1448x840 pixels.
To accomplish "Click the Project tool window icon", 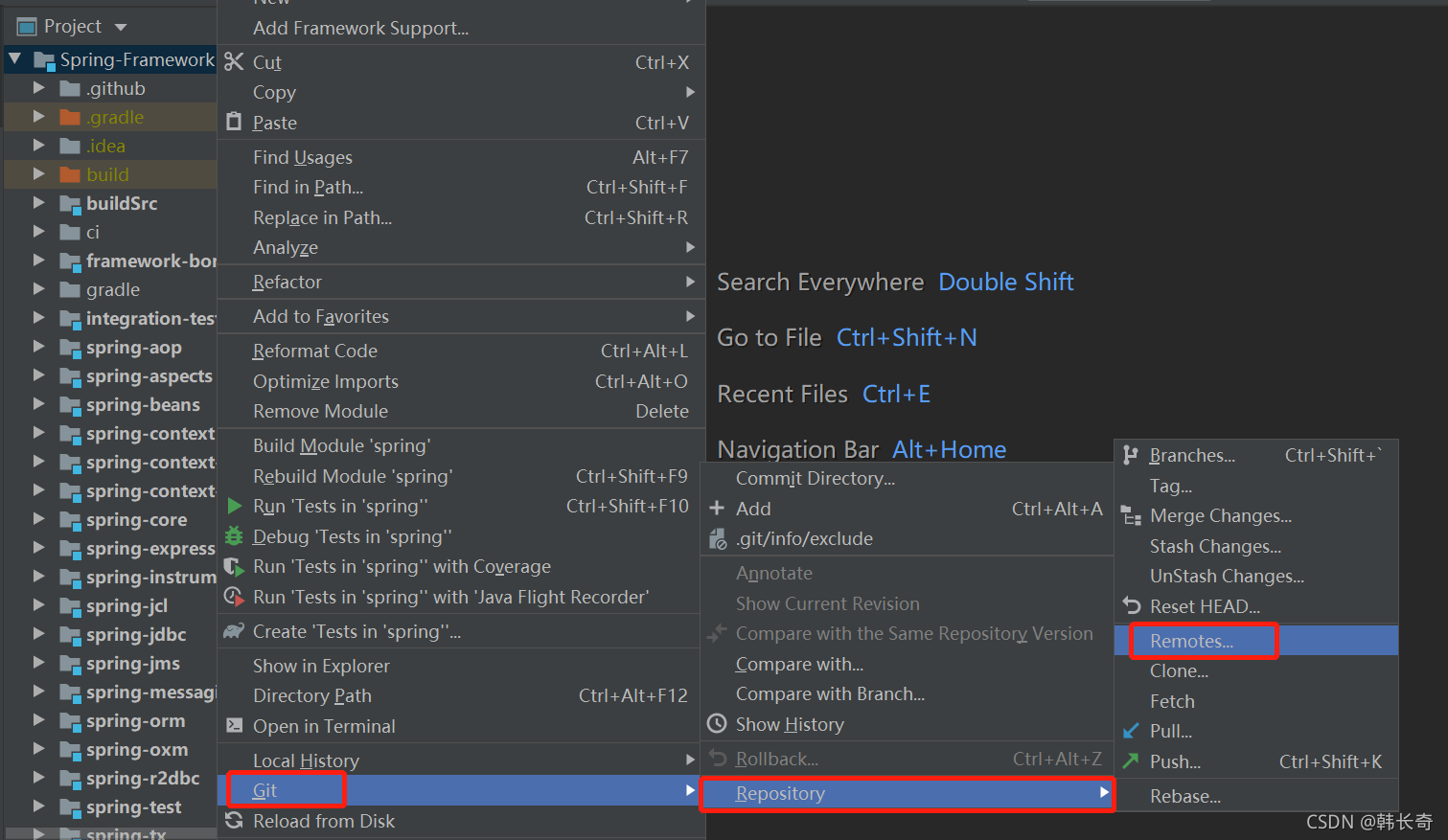I will coord(27,27).
